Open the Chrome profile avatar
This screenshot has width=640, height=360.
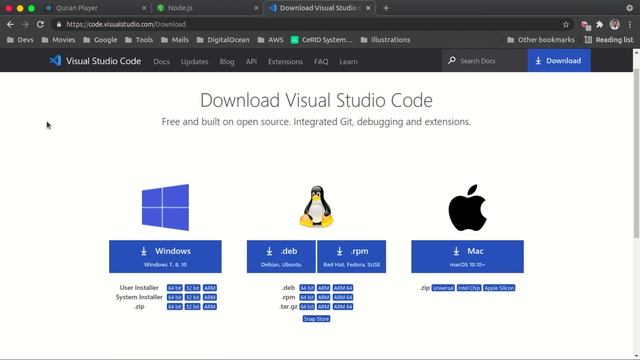(x=614, y=24)
